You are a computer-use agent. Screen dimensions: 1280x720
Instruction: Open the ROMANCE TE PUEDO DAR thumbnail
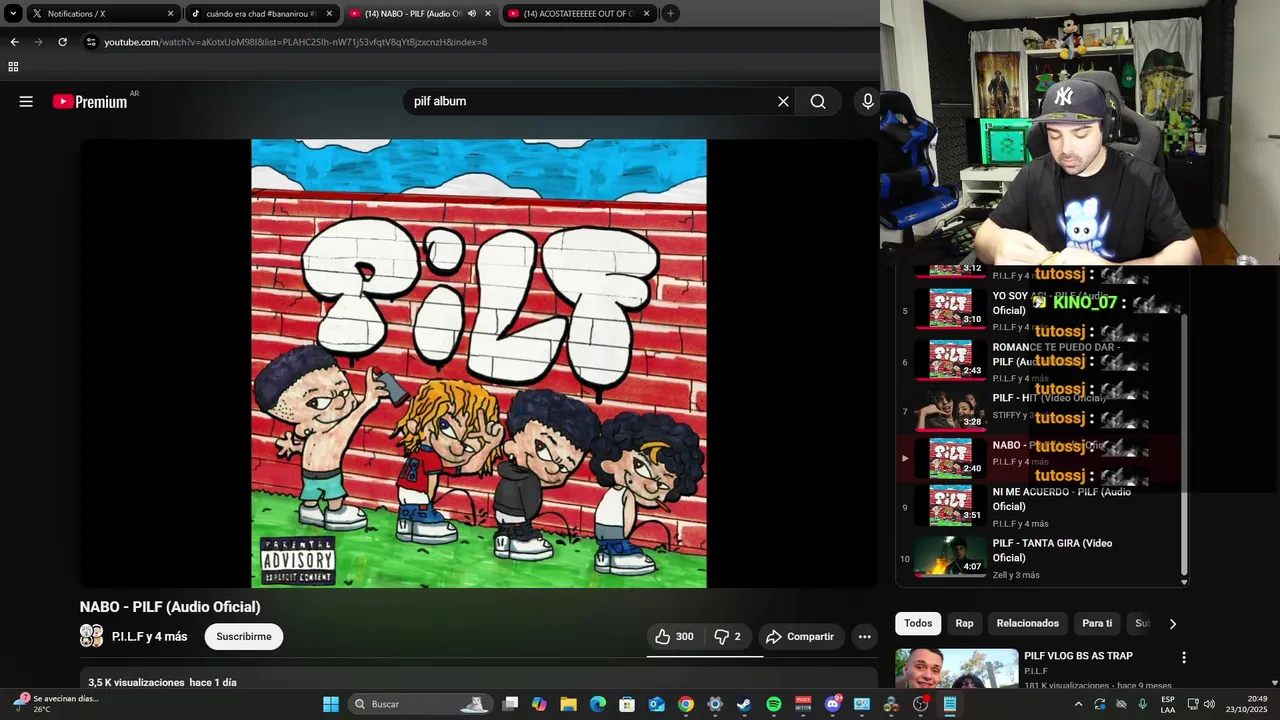tap(950, 359)
